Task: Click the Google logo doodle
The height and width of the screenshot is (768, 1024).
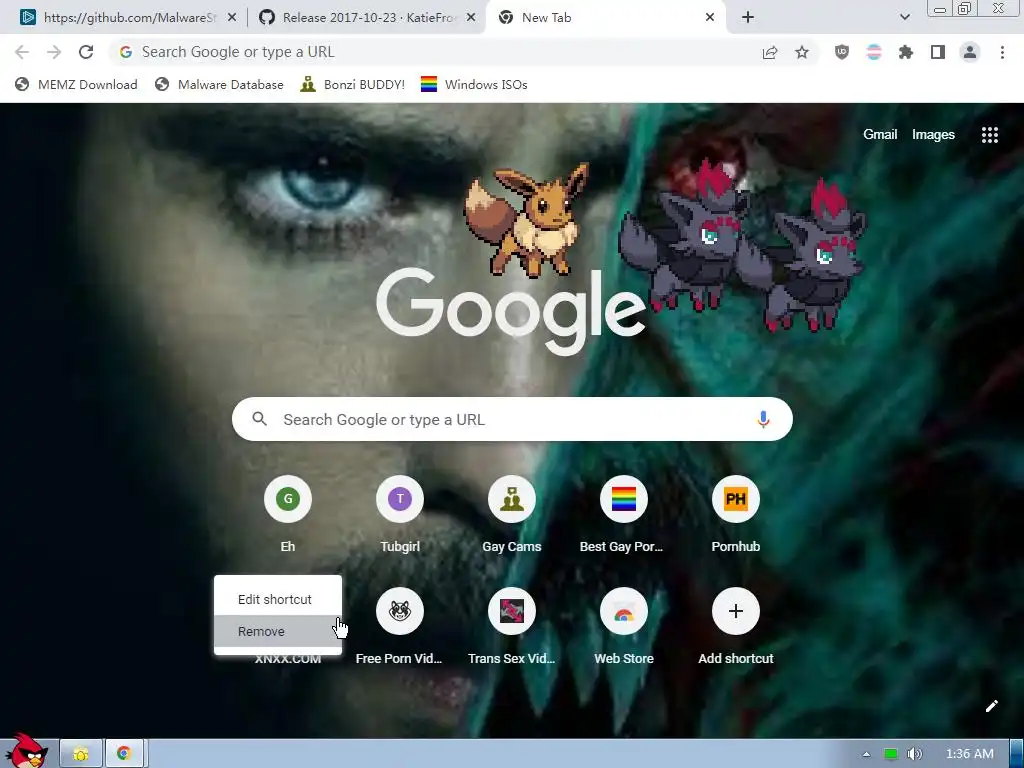Action: point(511,311)
